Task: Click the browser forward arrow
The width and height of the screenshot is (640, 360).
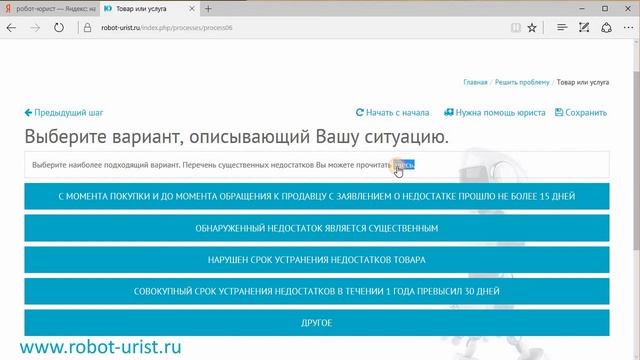Action: 36,28
